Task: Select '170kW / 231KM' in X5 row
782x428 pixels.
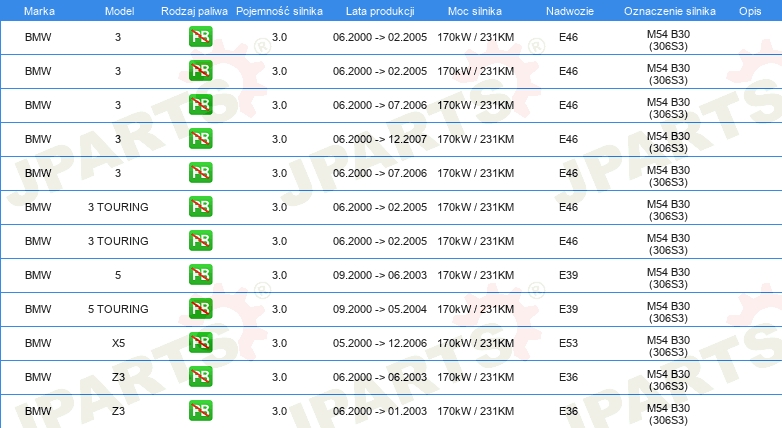Action: [475, 343]
